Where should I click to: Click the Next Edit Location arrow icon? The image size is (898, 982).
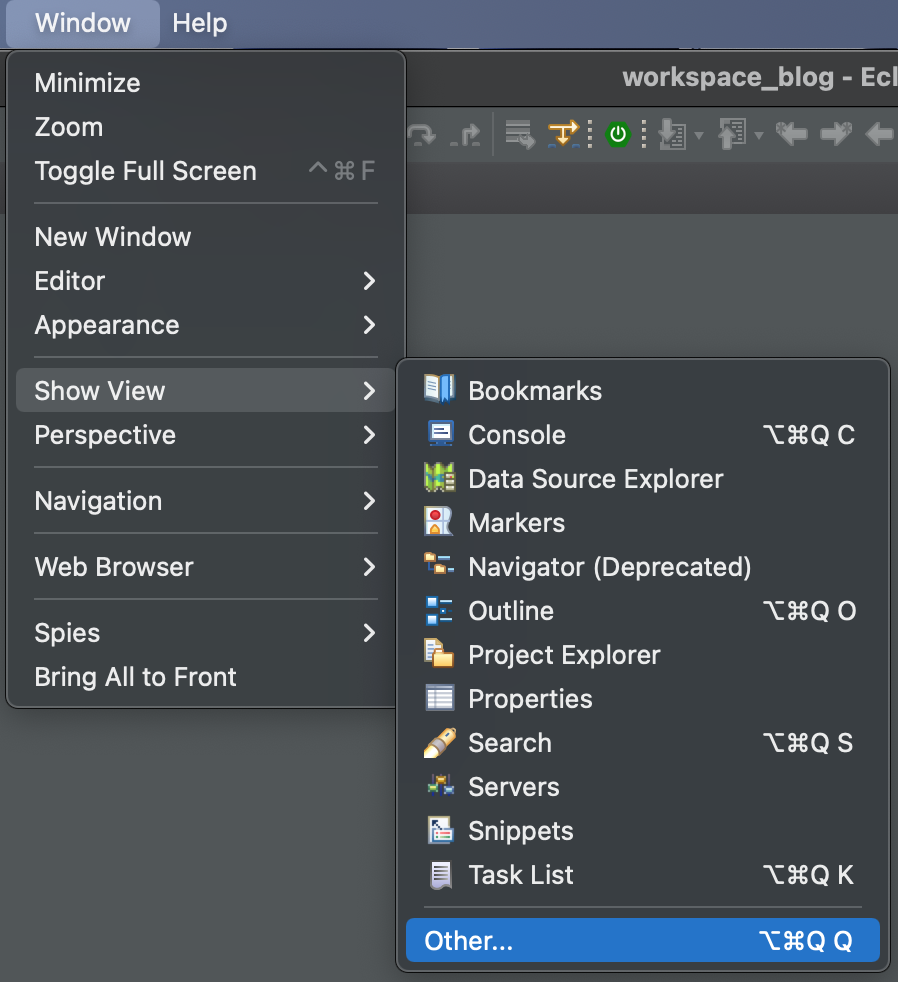(x=836, y=134)
